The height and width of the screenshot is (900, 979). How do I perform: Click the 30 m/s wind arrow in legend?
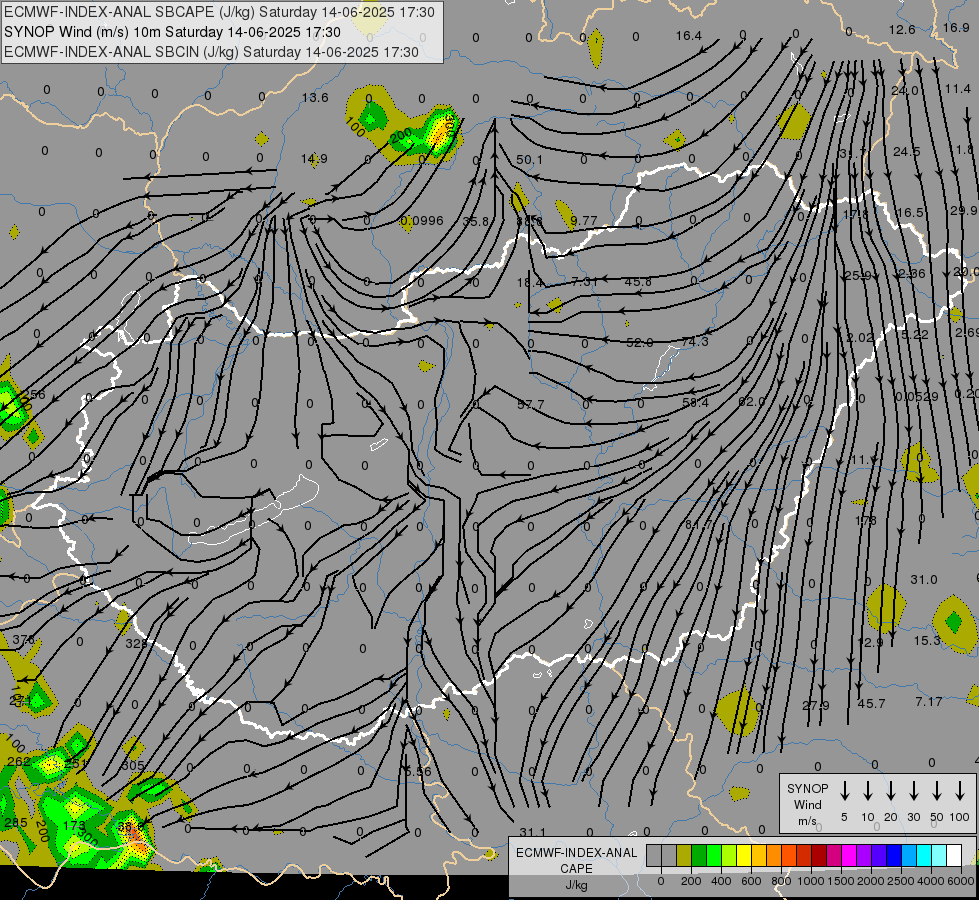tap(913, 791)
